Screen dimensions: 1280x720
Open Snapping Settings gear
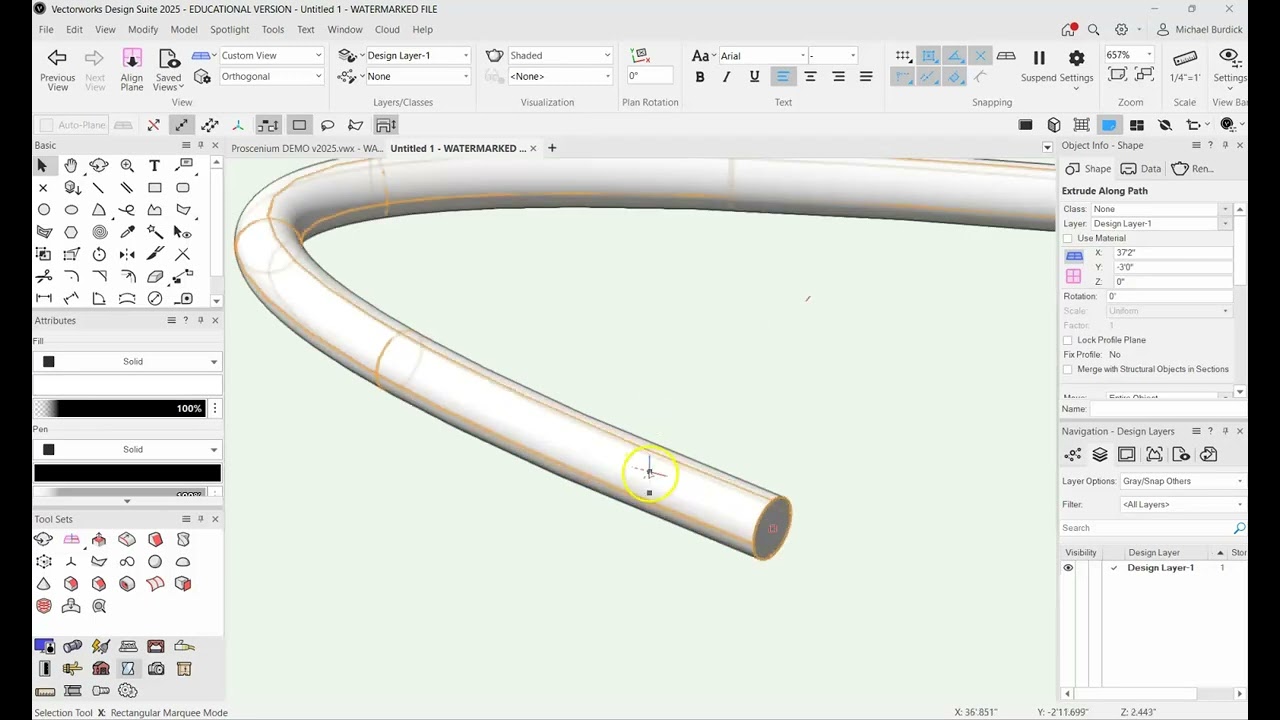point(1076,58)
